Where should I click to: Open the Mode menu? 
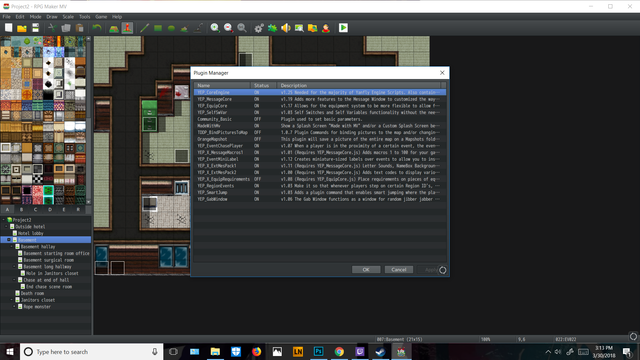click(x=36, y=17)
